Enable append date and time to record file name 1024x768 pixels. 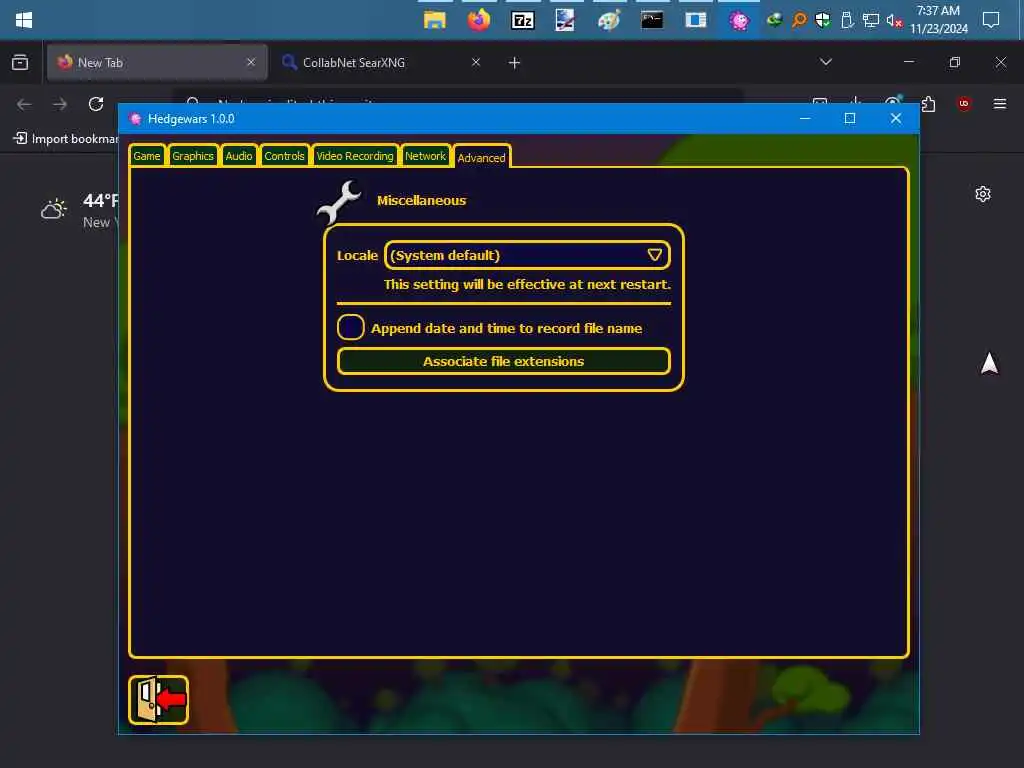(x=351, y=327)
